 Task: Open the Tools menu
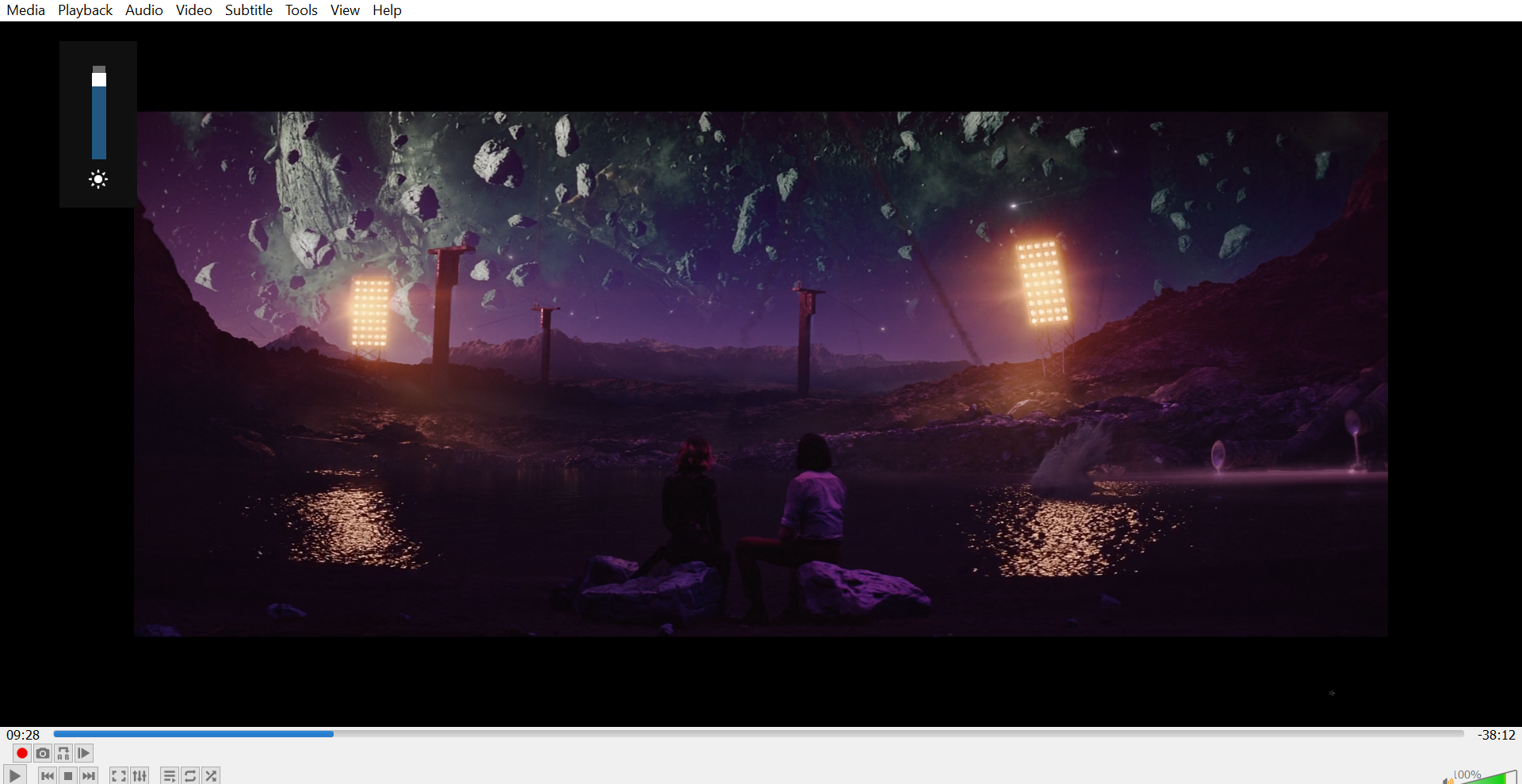click(301, 10)
